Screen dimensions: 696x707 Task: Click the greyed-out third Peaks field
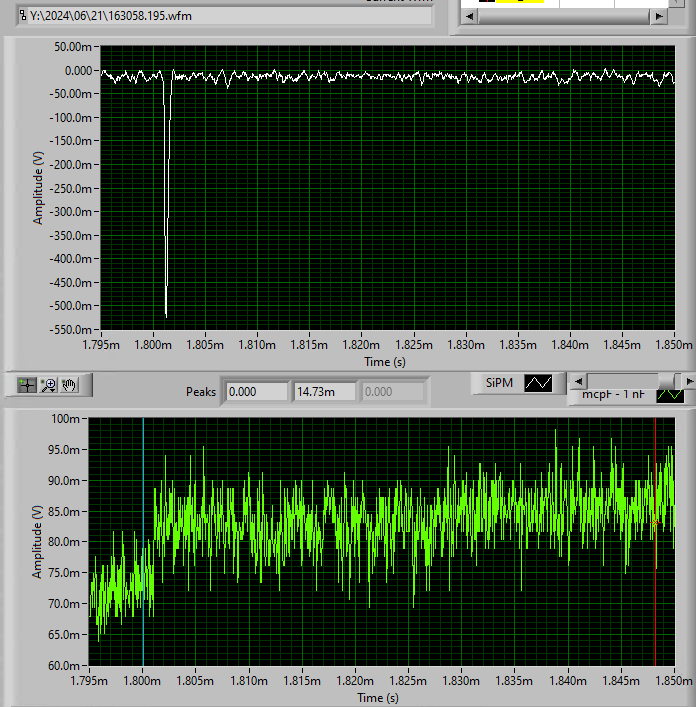coord(392,392)
